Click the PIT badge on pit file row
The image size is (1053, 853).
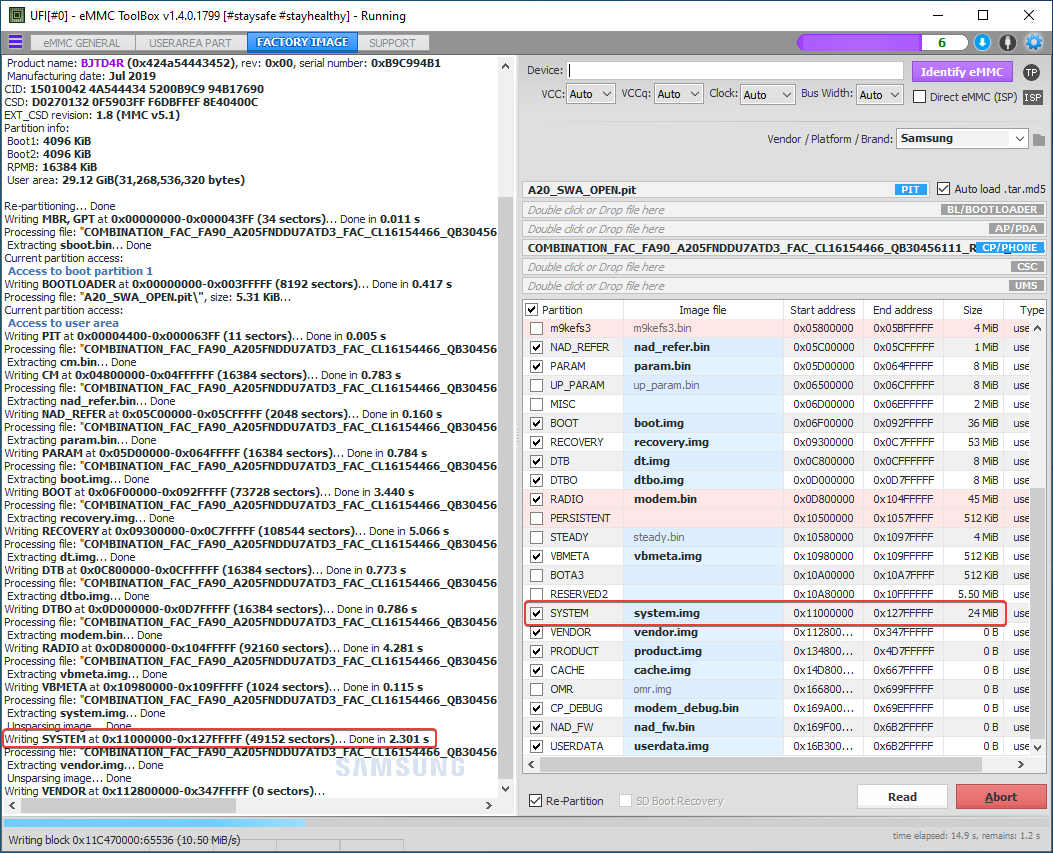tap(911, 190)
